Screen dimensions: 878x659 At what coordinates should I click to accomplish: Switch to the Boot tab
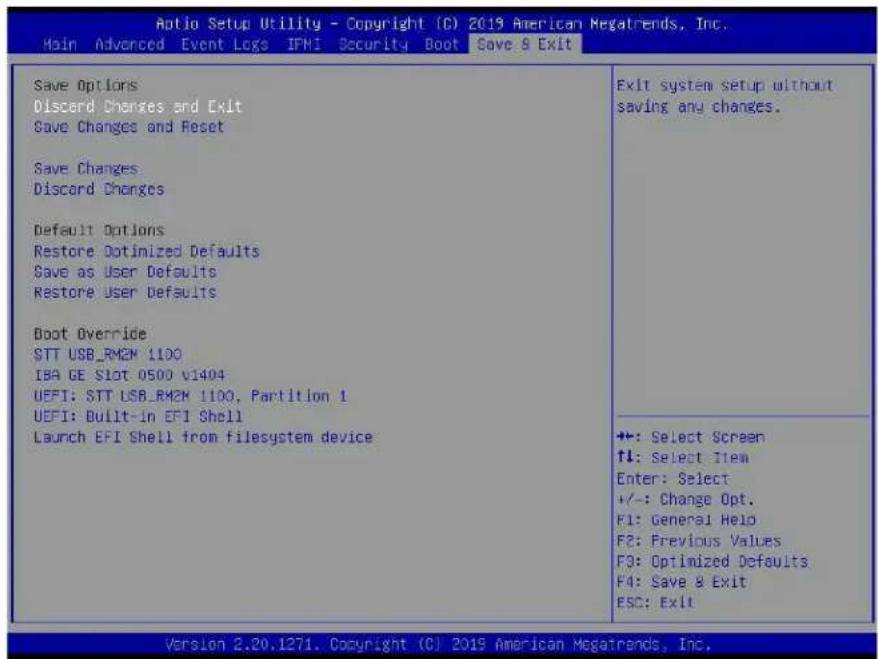tap(441, 44)
